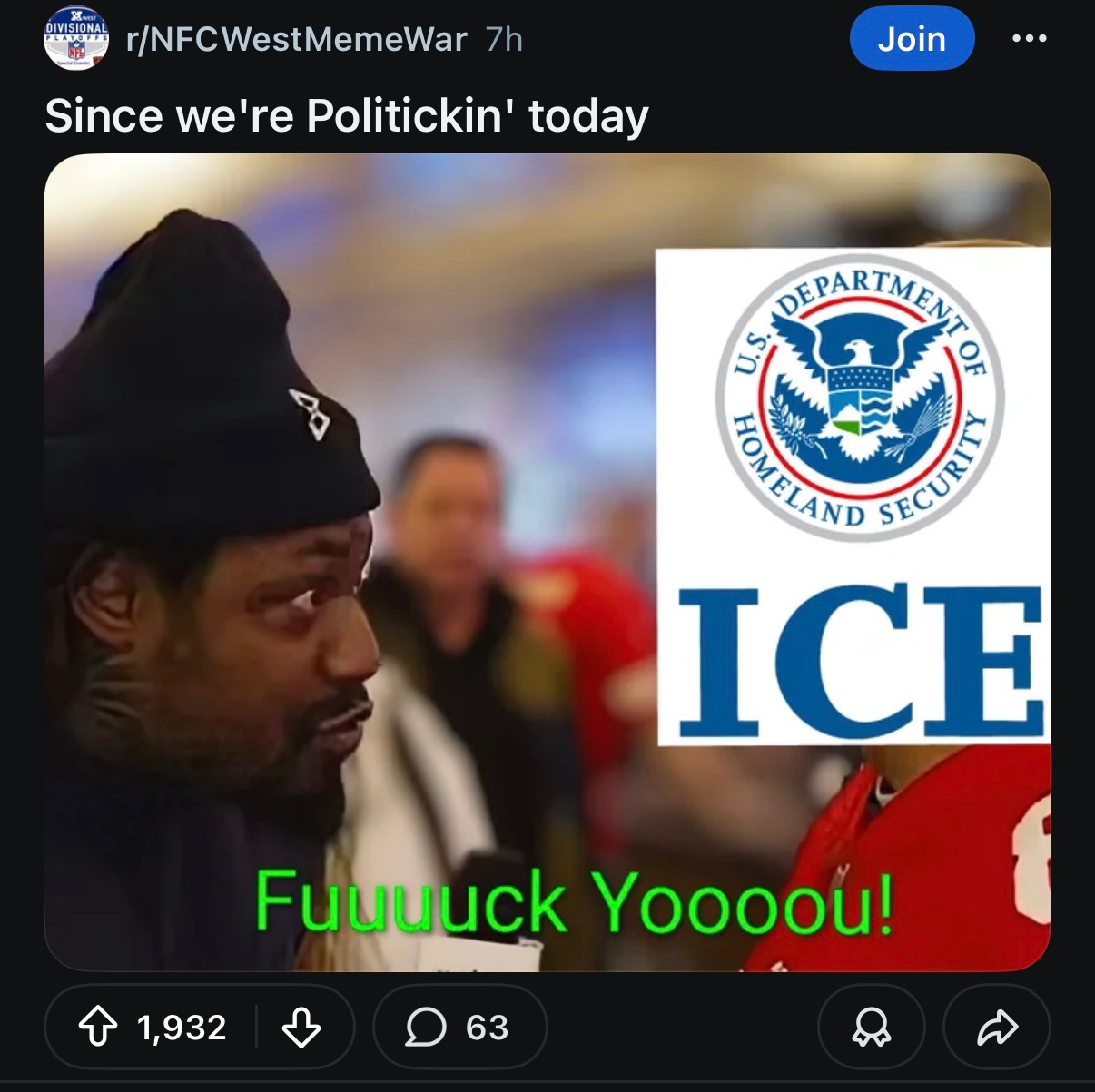Join the r/NFCWestMemeWar community
The height and width of the screenshot is (1092, 1095).
point(912,38)
